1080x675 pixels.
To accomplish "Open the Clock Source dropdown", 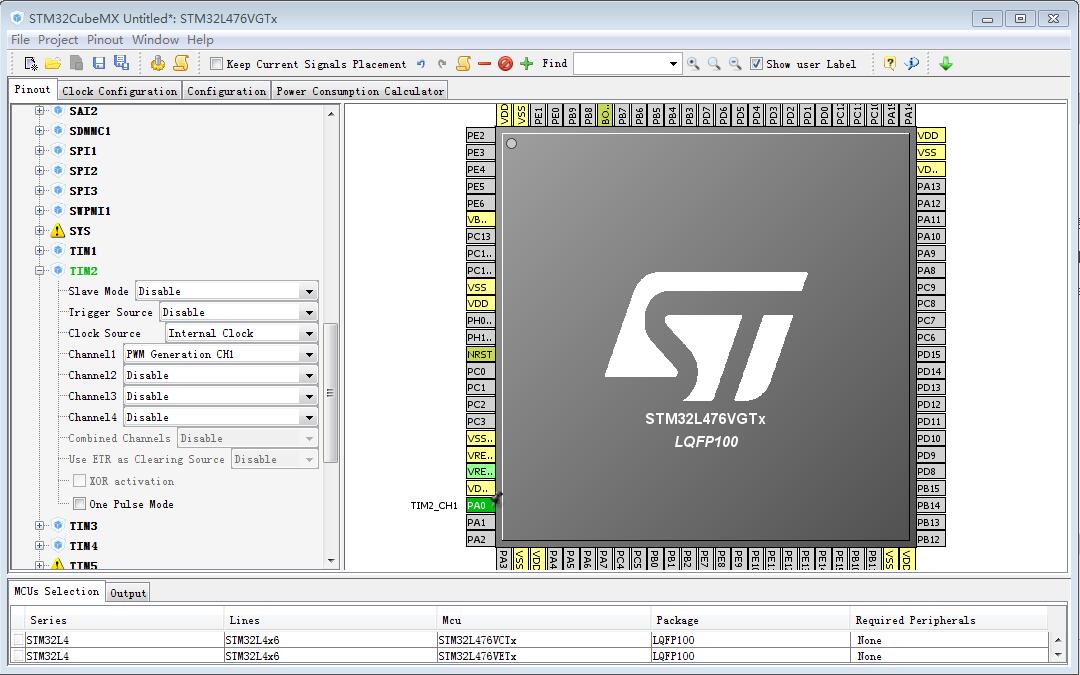I will point(309,333).
